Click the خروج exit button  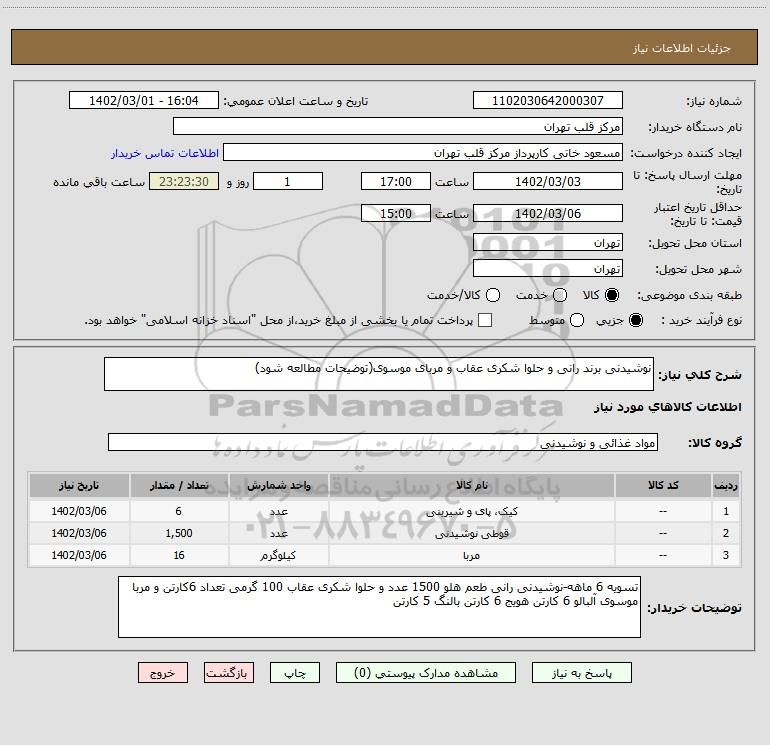click(163, 673)
